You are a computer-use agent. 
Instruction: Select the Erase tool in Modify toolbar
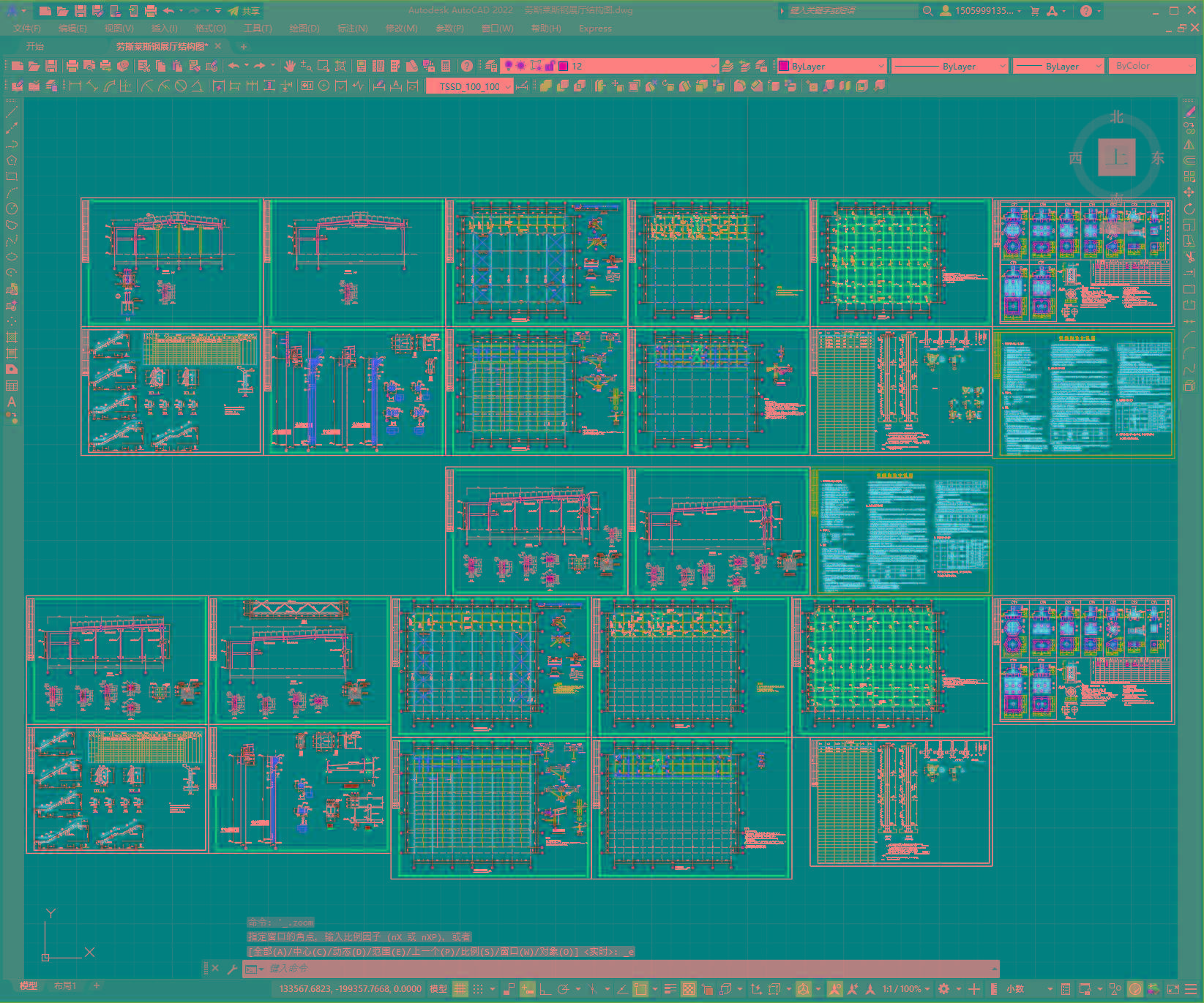[x=1189, y=112]
